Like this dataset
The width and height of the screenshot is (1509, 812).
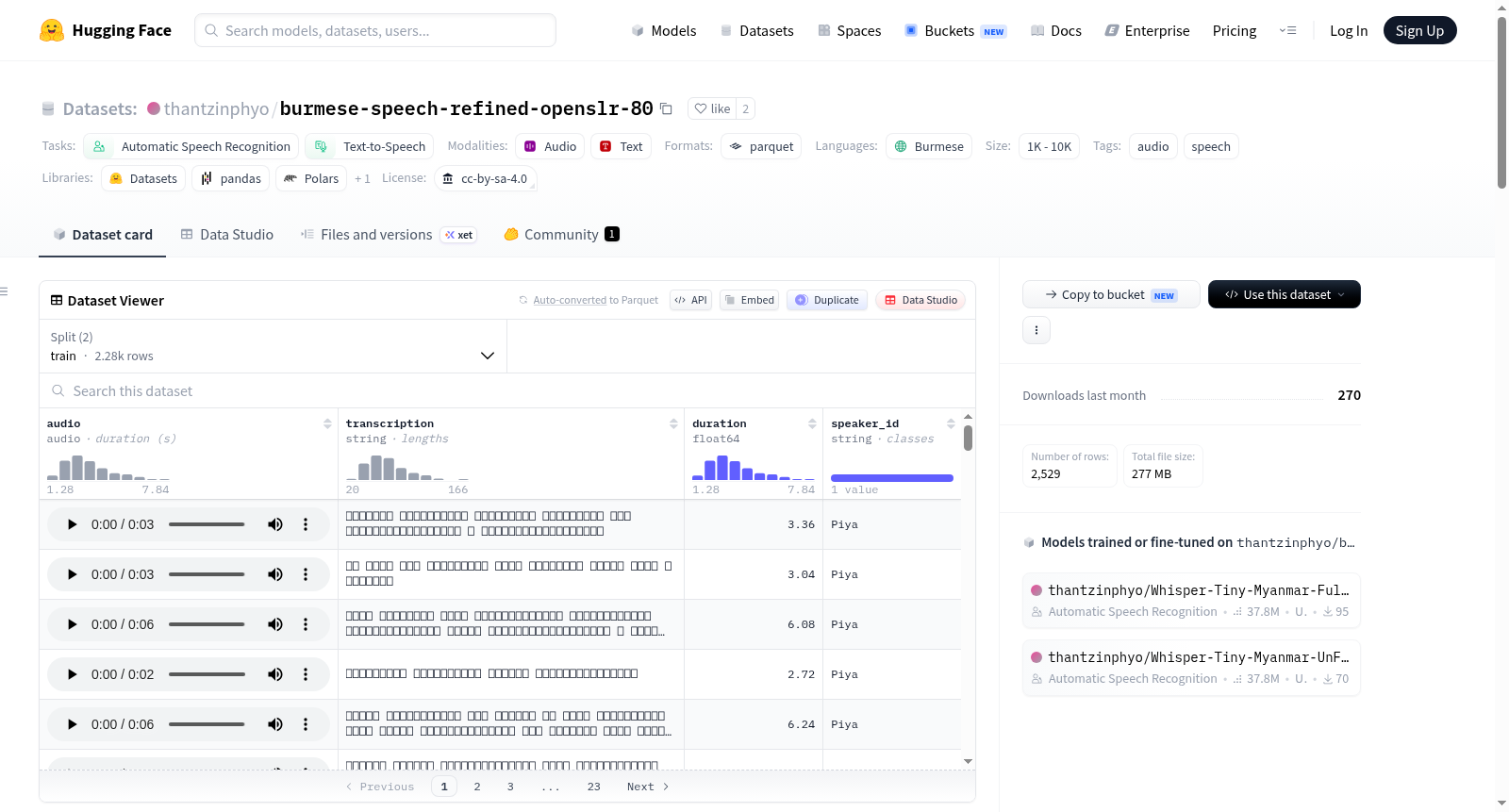coord(712,108)
